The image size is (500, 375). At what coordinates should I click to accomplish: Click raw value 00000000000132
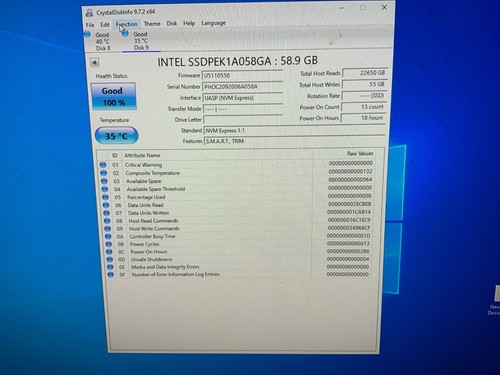coord(350,171)
